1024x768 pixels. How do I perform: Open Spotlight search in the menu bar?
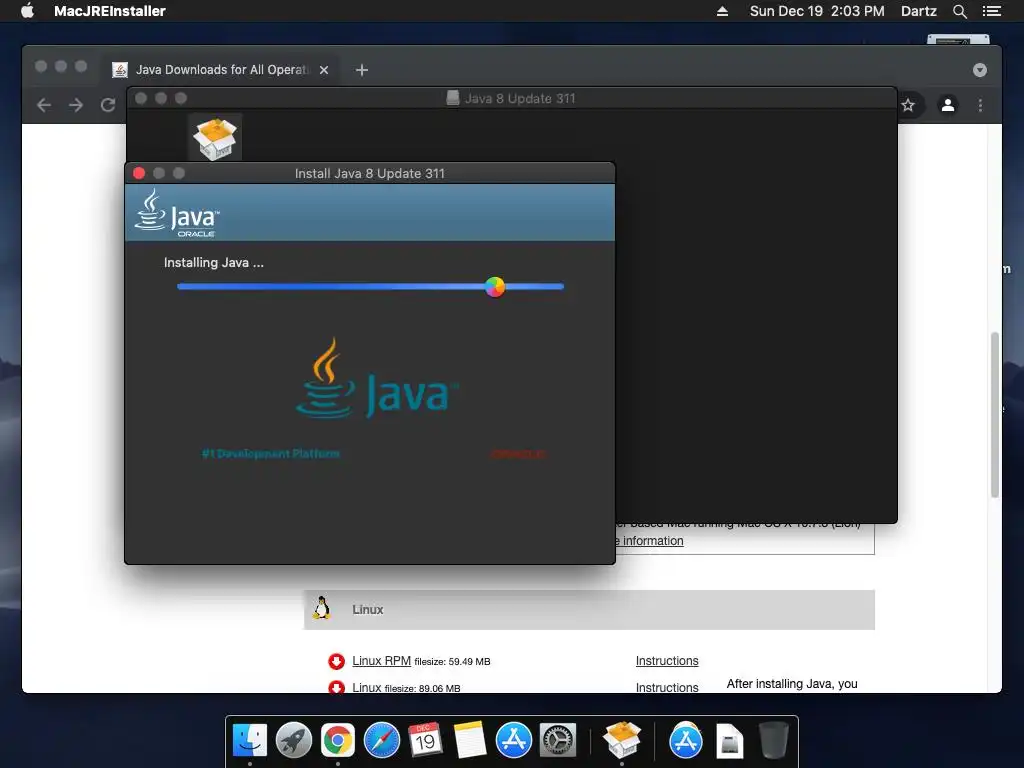coord(959,11)
